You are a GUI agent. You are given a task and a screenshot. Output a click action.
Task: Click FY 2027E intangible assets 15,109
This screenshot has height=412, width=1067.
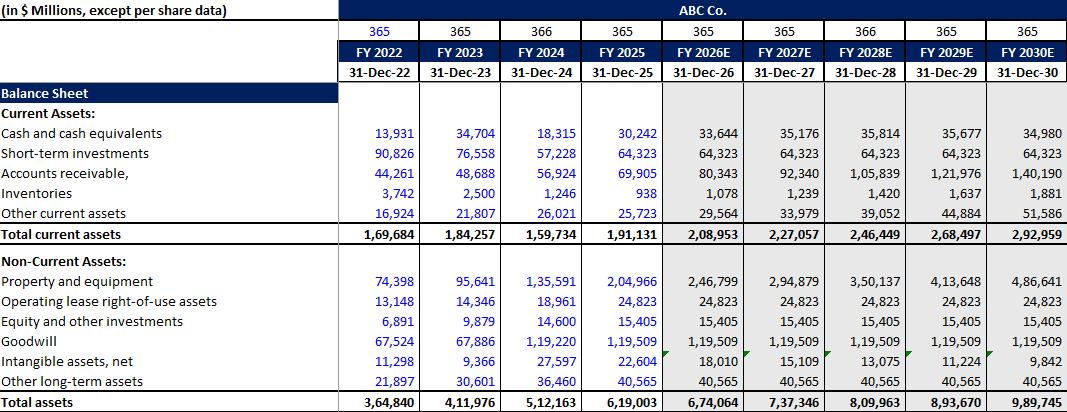pyautogui.click(x=800, y=362)
